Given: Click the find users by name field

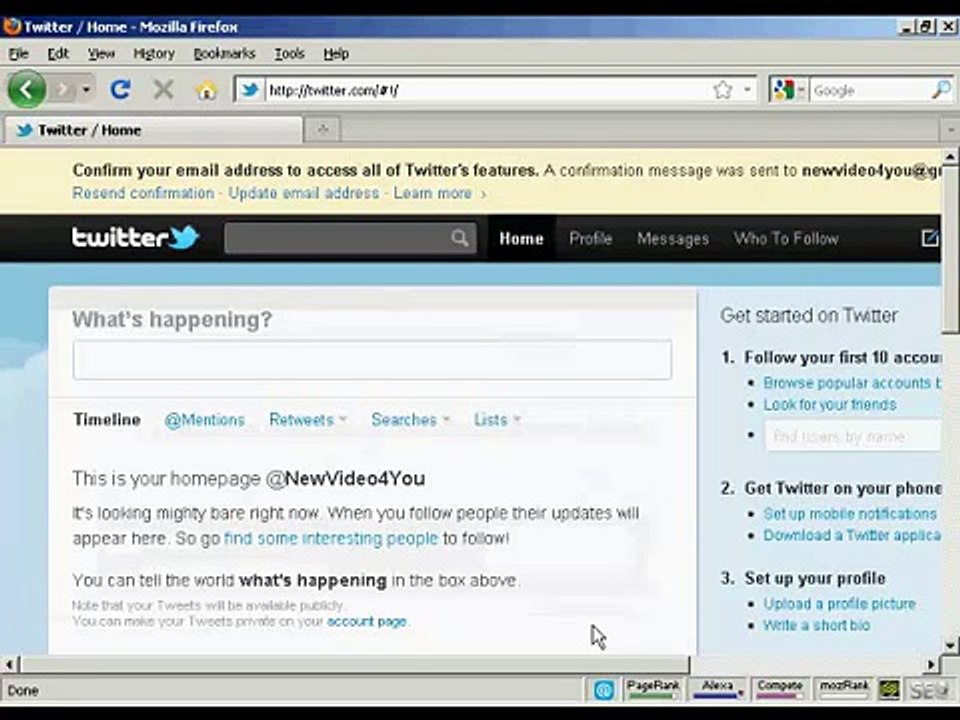Looking at the screenshot, I should [853, 436].
